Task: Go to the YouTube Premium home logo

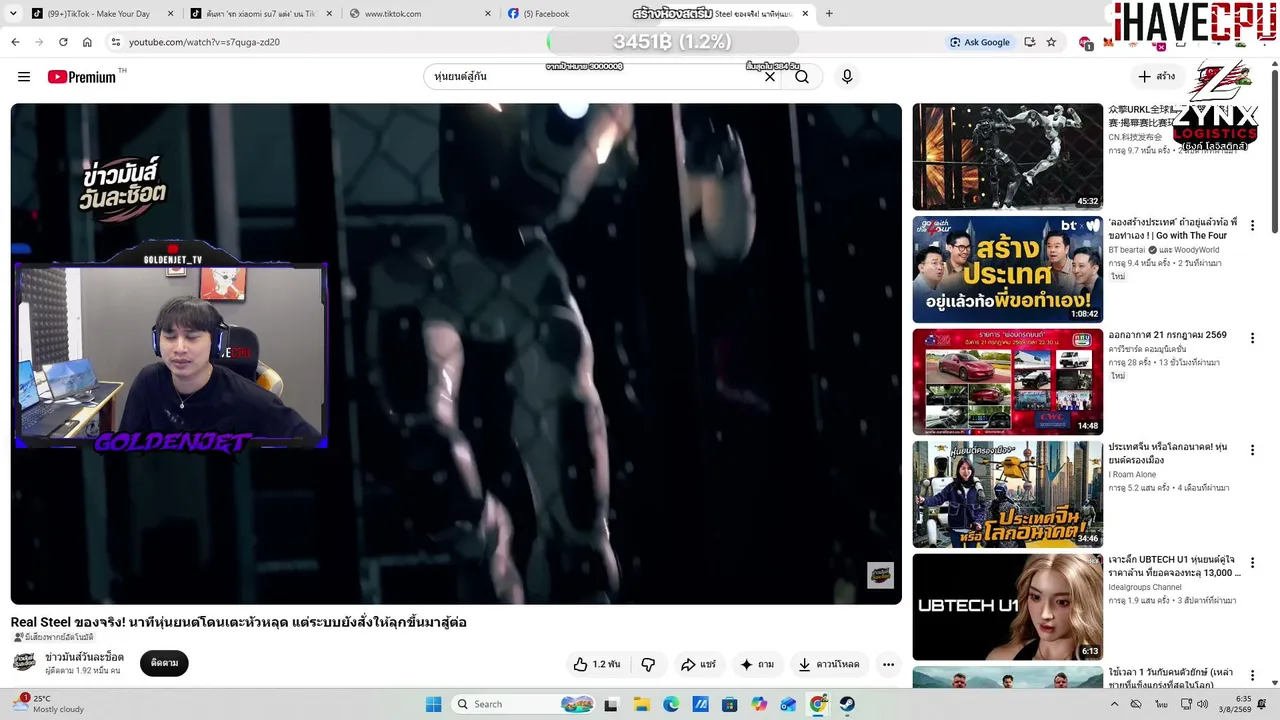Action: (82, 77)
